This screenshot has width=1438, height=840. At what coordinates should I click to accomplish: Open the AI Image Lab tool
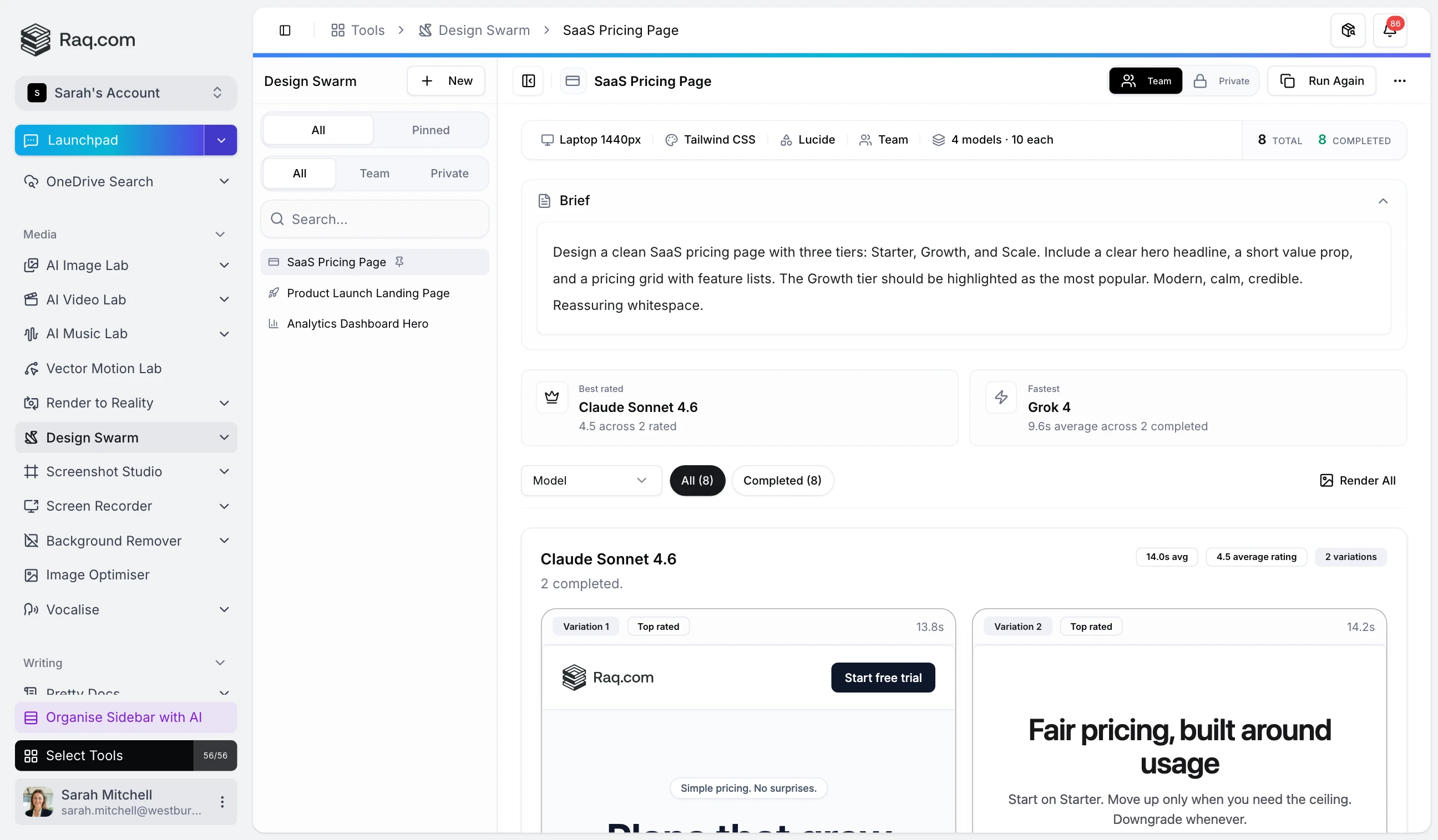(x=86, y=265)
